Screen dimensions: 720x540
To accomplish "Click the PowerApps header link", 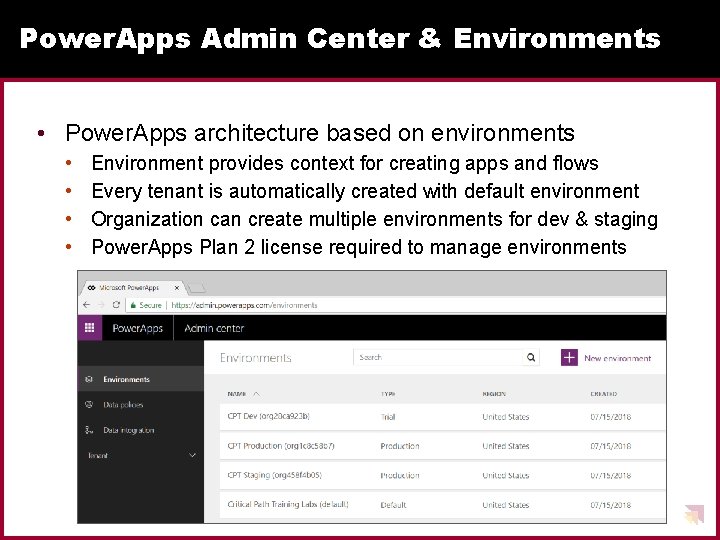I will [137, 328].
